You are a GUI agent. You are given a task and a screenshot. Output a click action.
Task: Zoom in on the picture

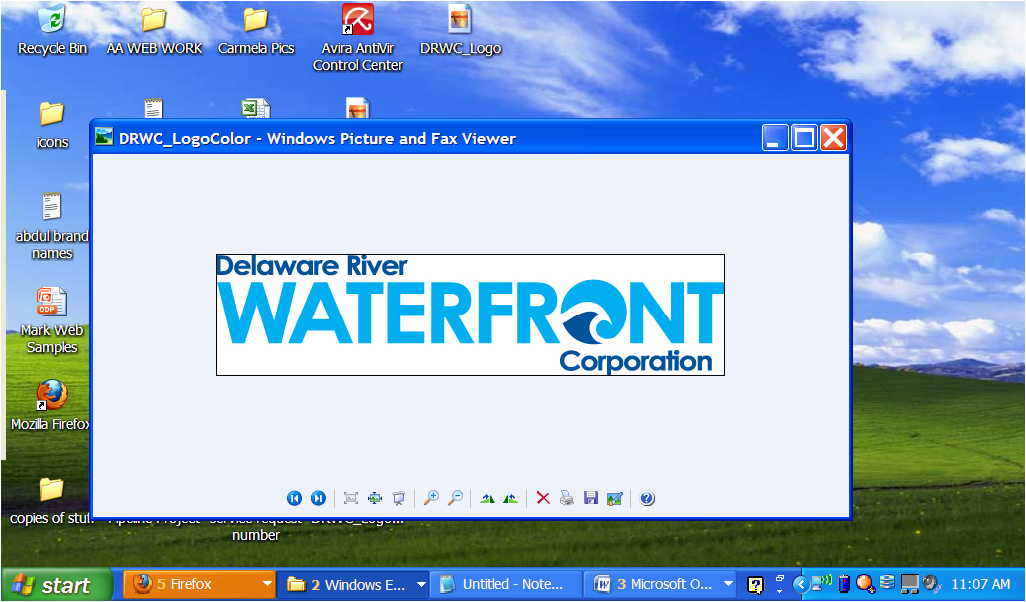point(431,498)
